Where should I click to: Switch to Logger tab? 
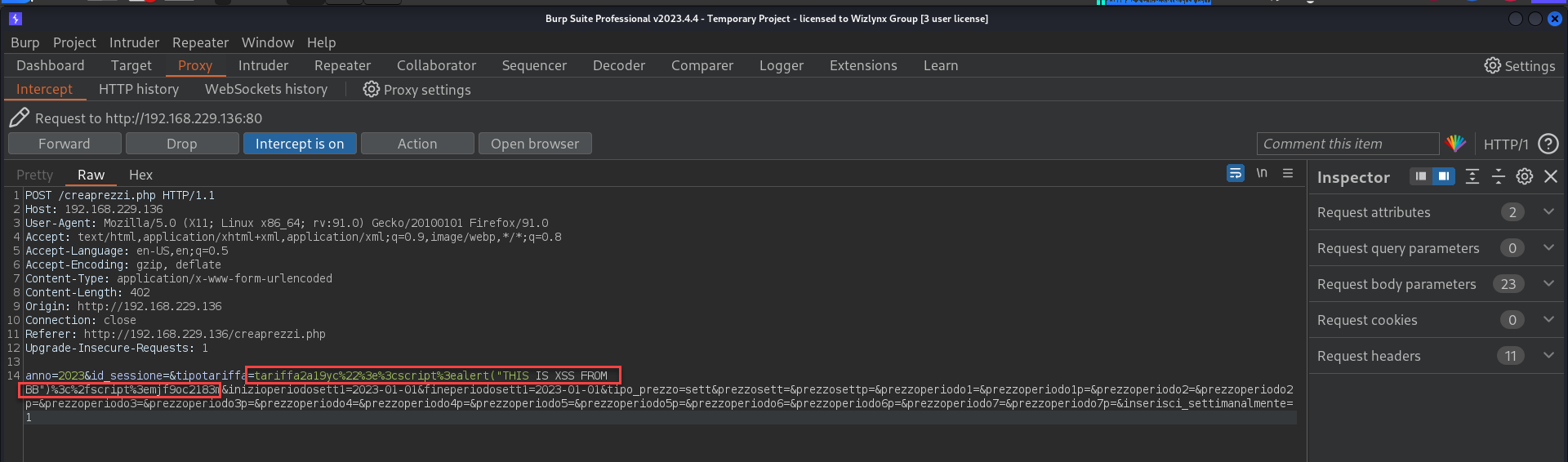point(782,65)
